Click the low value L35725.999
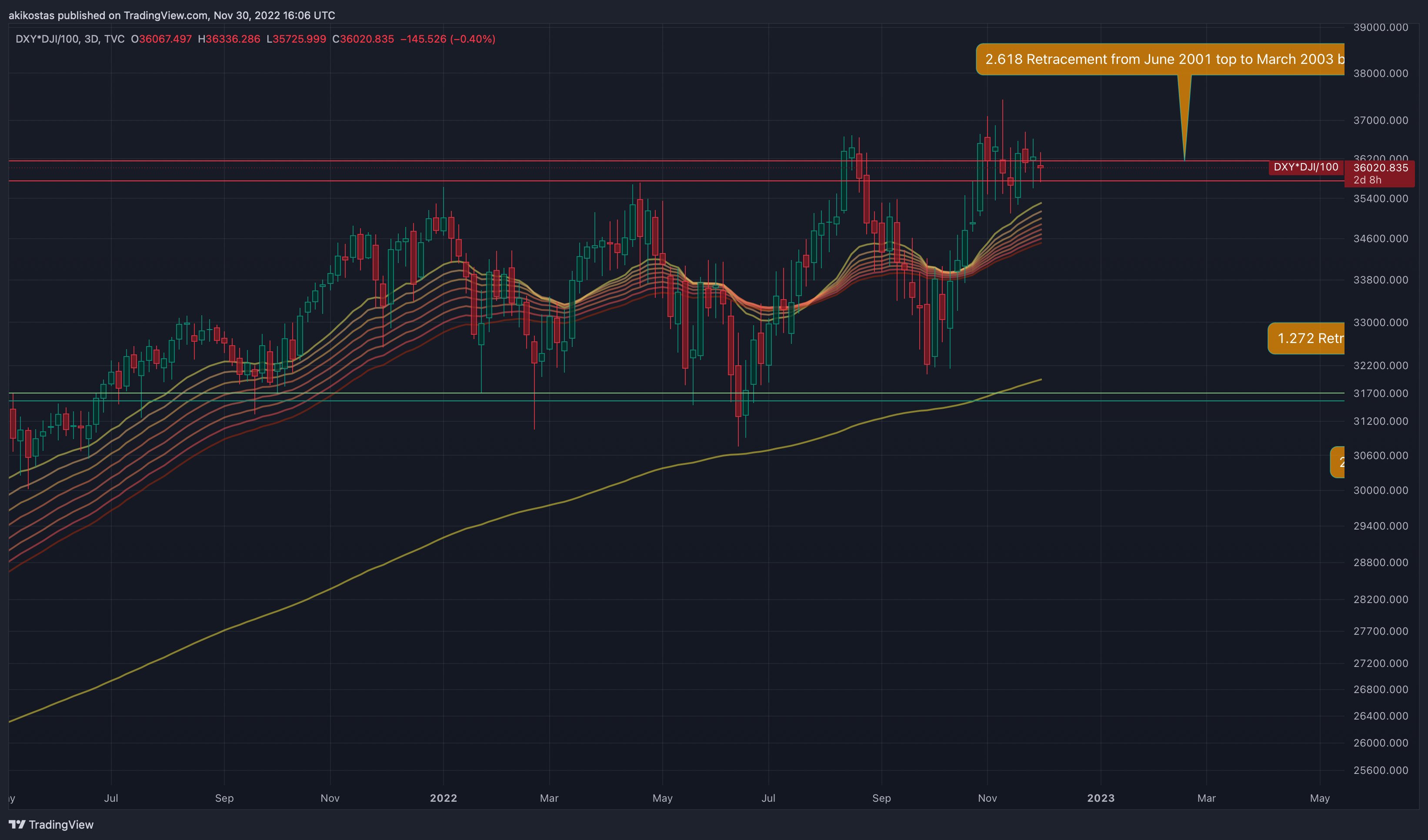Image resolution: width=1428 pixels, height=840 pixels. coord(297,39)
